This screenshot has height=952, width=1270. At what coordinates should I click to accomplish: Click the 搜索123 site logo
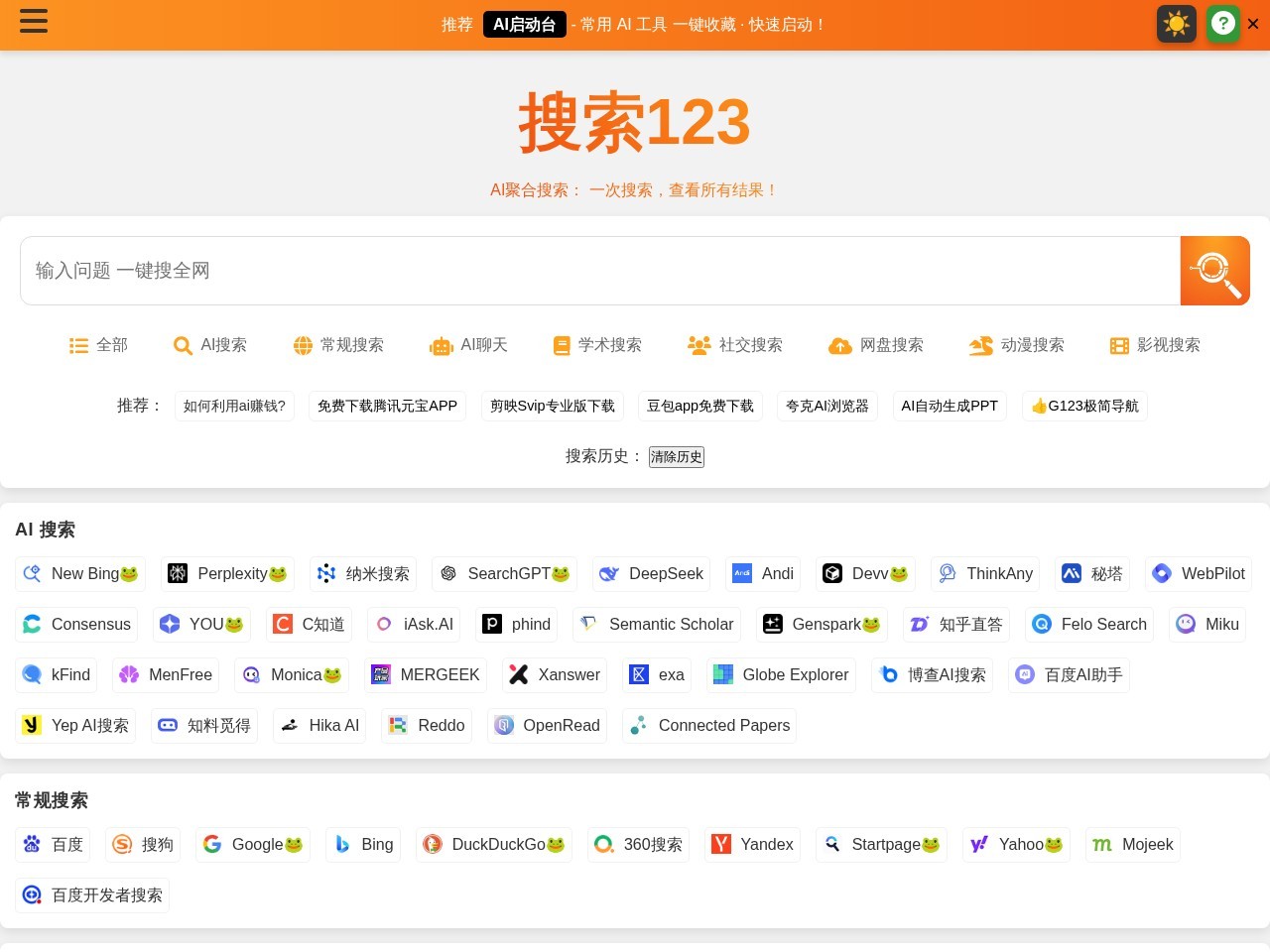[x=634, y=123]
